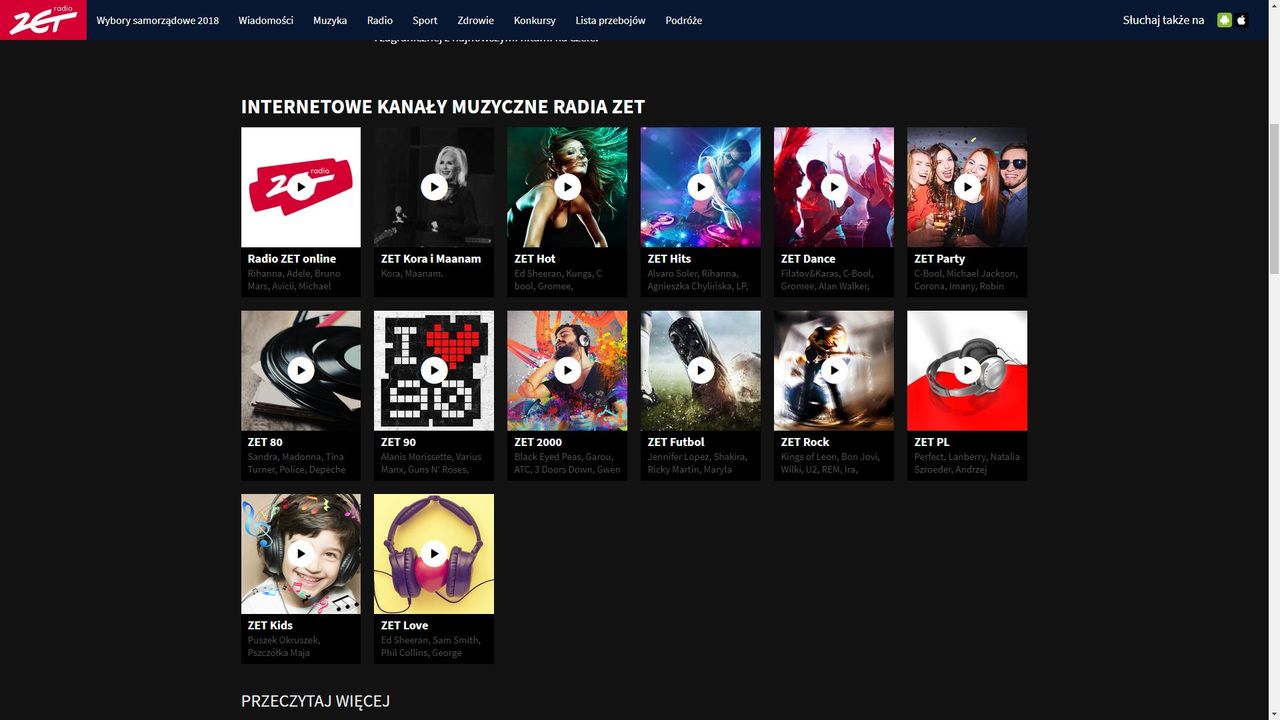Click the Radio ZET logo
This screenshot has width=1280, height=720.
pyautogui.click(x=43, y=20)
